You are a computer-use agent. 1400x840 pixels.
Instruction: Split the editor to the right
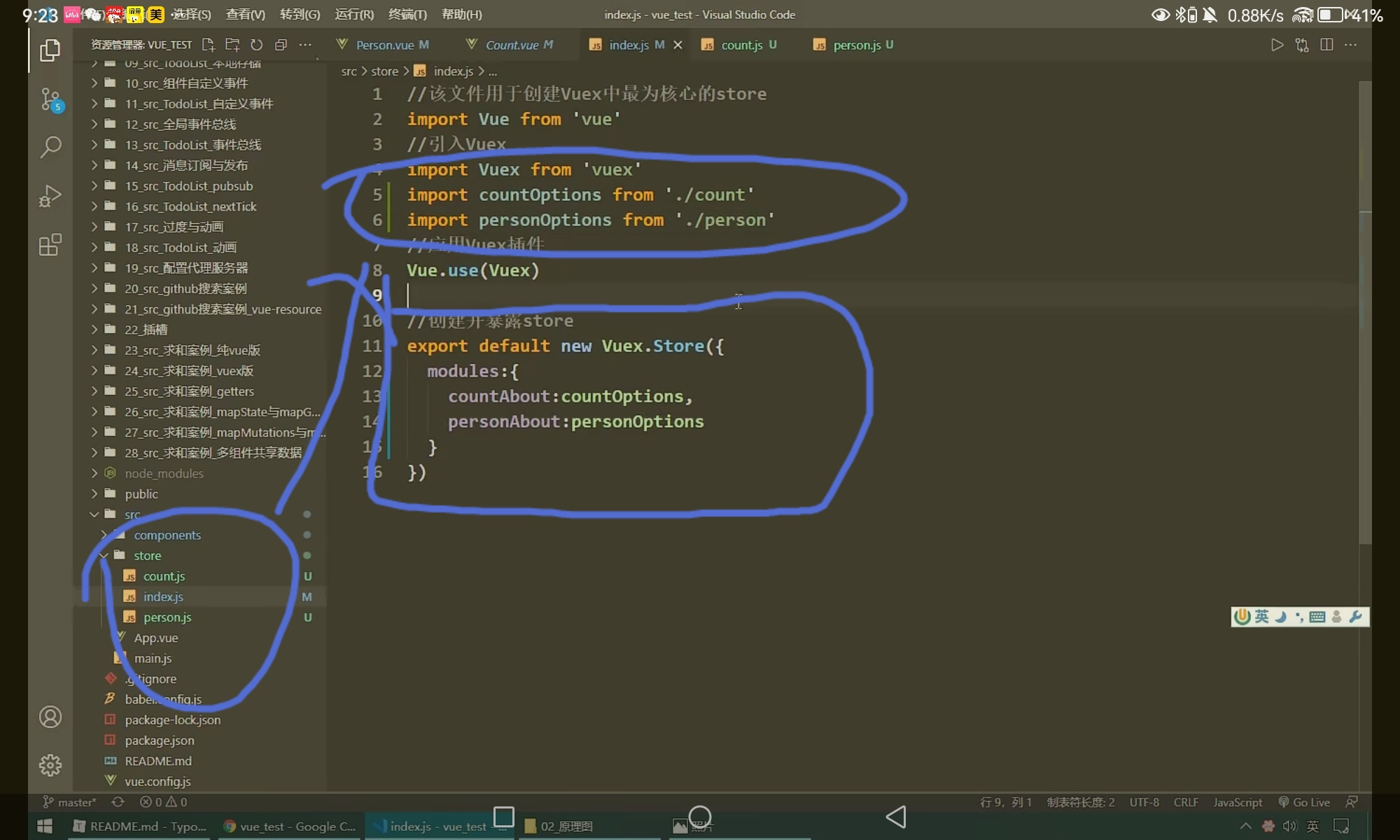point(1326,45)
